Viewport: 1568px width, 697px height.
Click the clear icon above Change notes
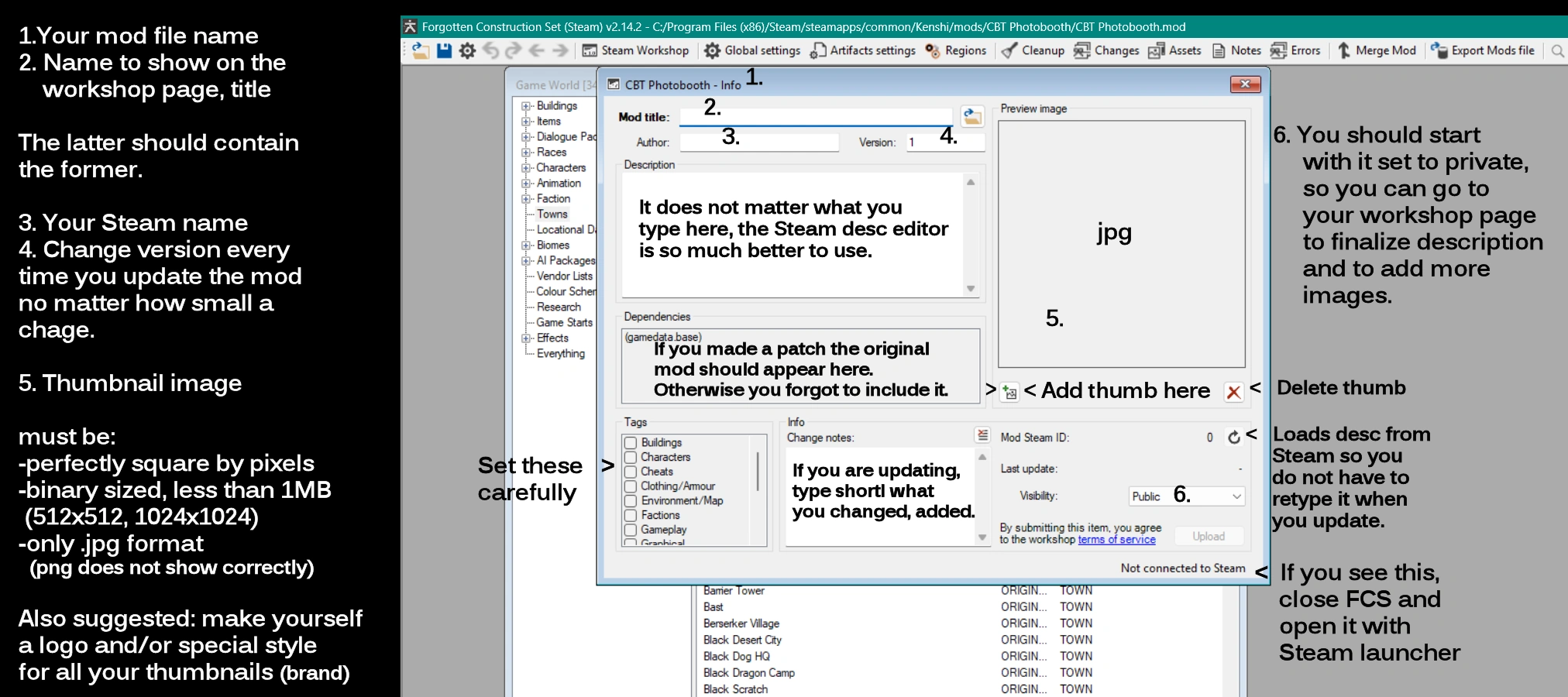tap(982, 435)
